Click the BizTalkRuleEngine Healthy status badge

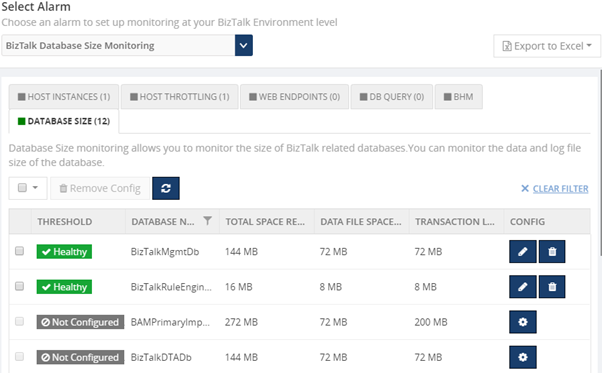point(64,287)
